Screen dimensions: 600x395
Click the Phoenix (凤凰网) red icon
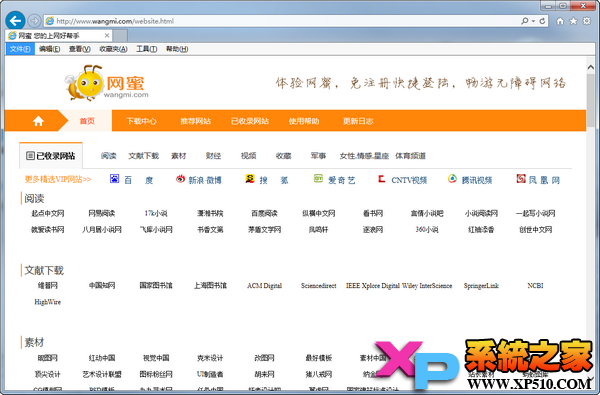click(x=521, y=178)
